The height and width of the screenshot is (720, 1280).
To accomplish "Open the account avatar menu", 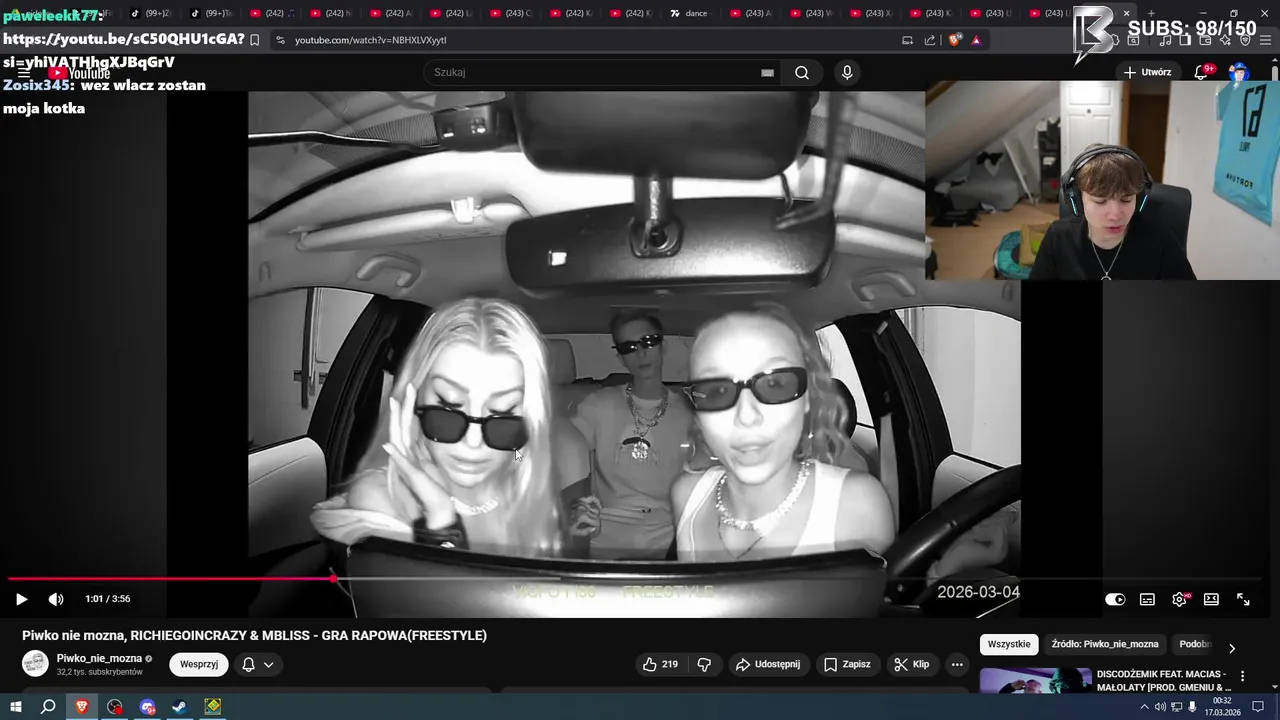I will tap(1239, 72).
